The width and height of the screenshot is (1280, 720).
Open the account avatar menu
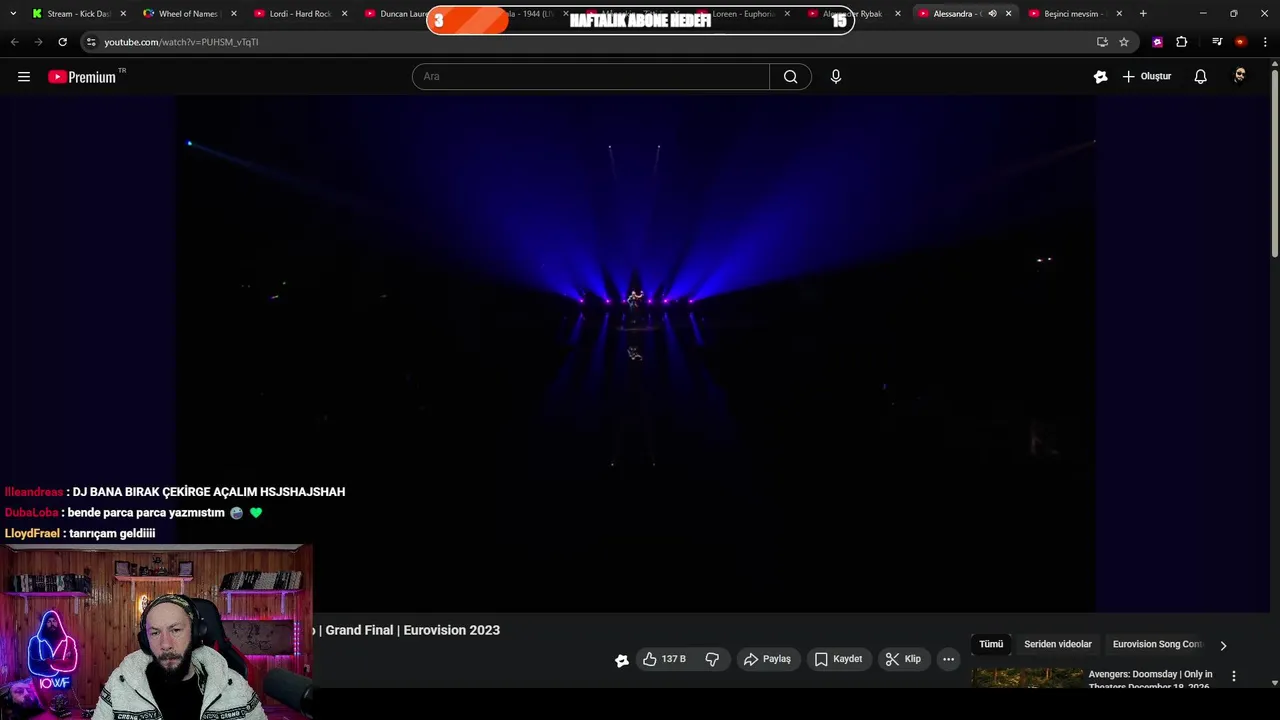click(1240, 76)
